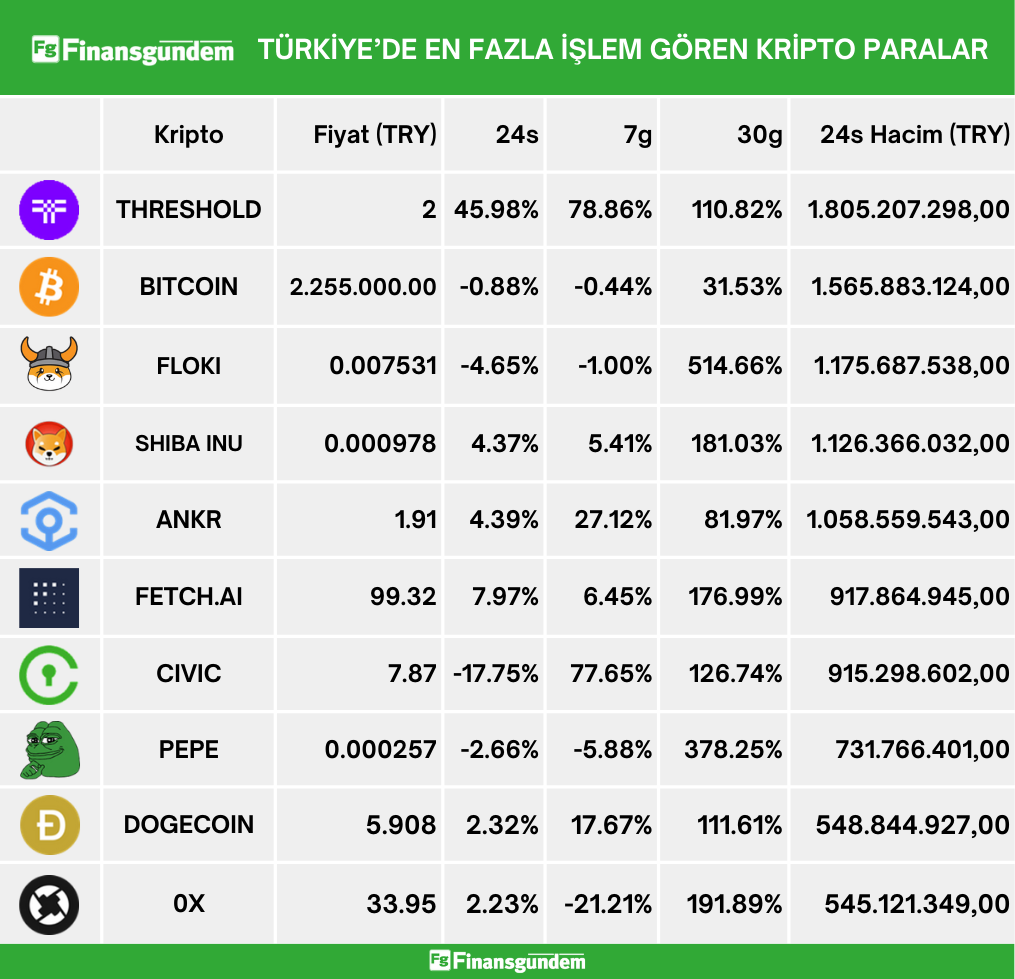Select the 24s Hacim (TRY) column header
This screenshot has height=979, width=1015.
[x=914, y=135]
